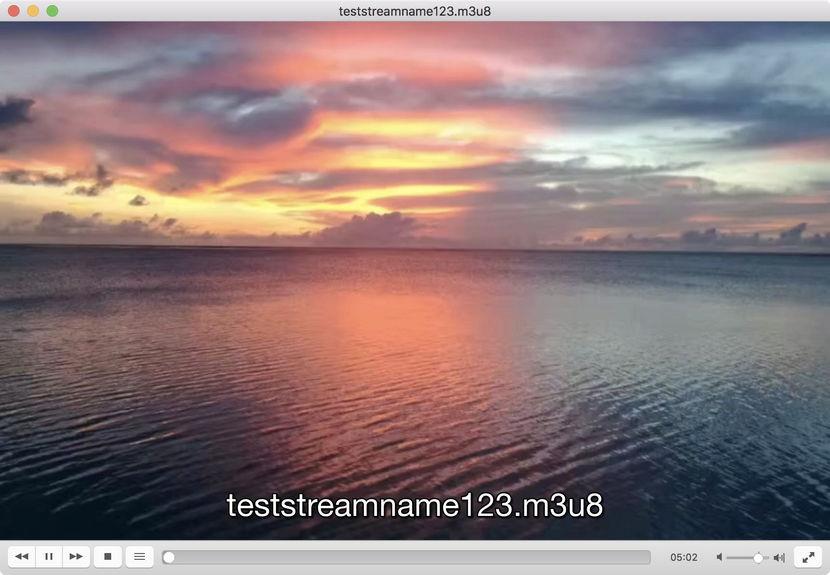Click the teststreamname123.m3u8 overlay text on video
This screenshot has width=830, height=575.
point(414,505)
